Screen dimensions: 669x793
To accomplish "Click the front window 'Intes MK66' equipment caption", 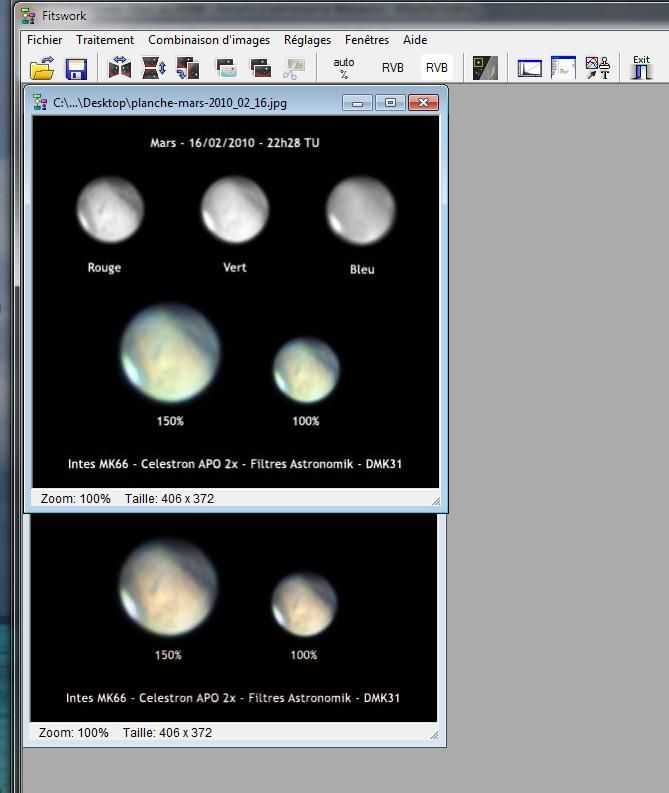I will click(x=235, y=464).
